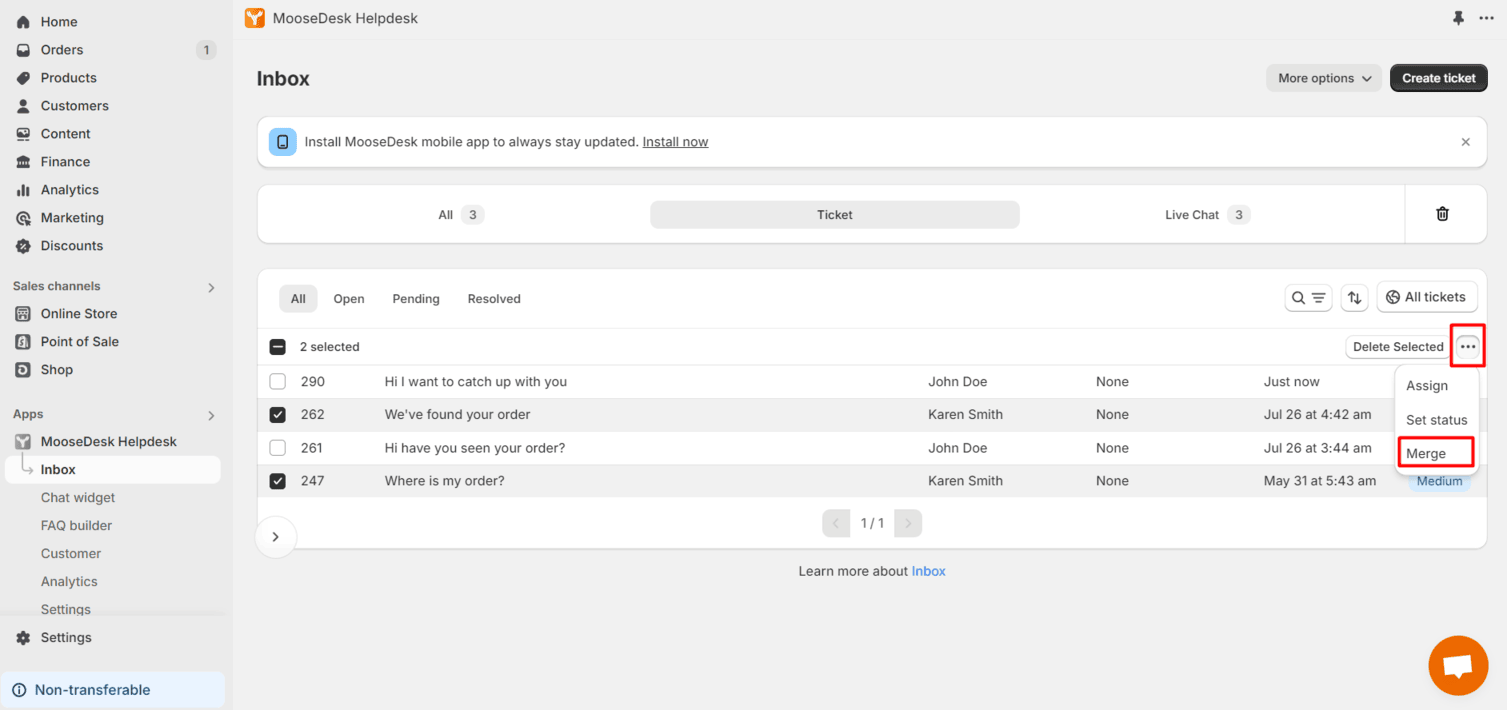Click the pin icon in the top bar
Viewport: 1507px width, 710px height.
pyautogui.click(x=1458, y=18)
